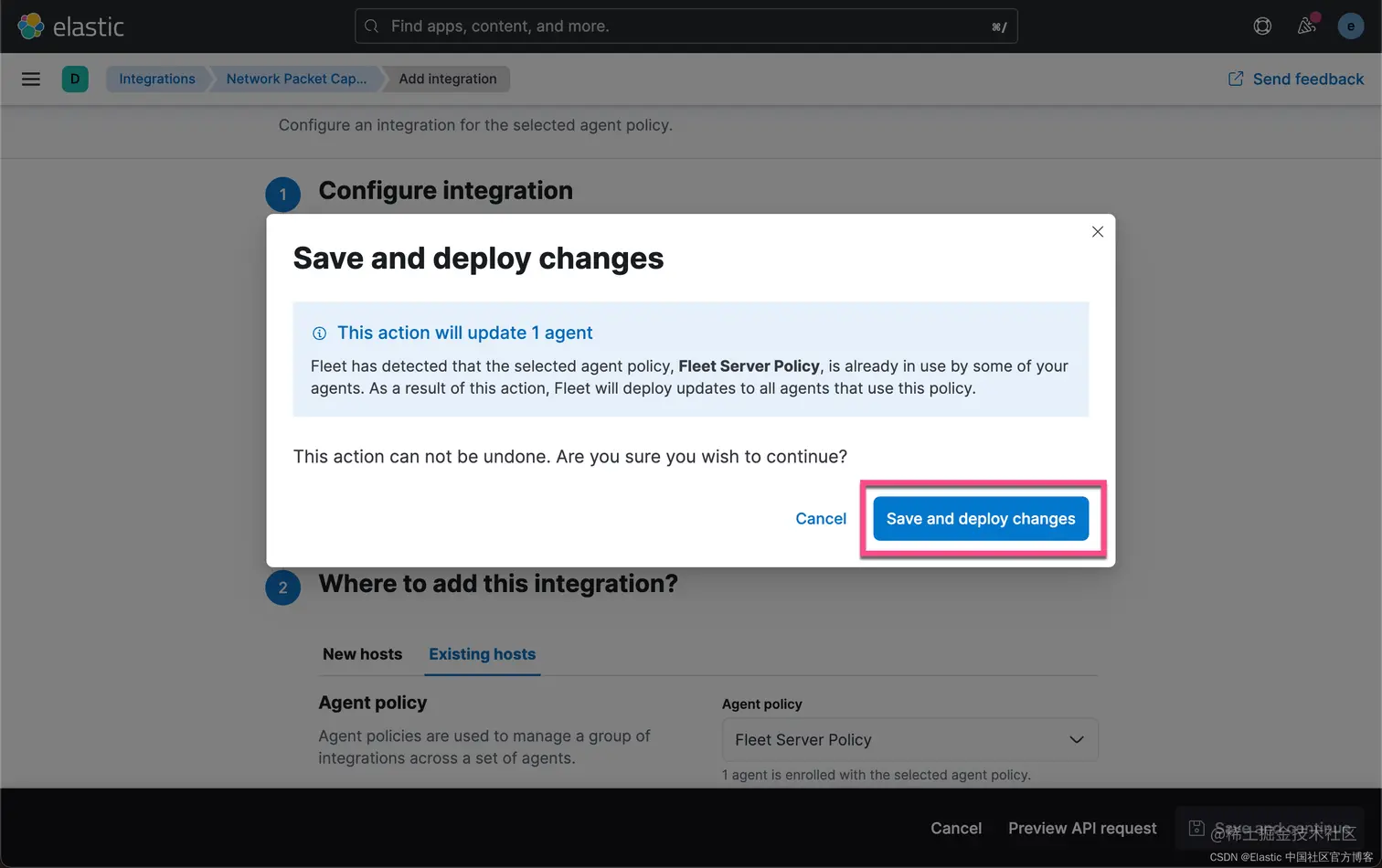Go to Integrations breadcrumb
Viewport: 1382px width, 868px height.
click(x=157, y=79)
